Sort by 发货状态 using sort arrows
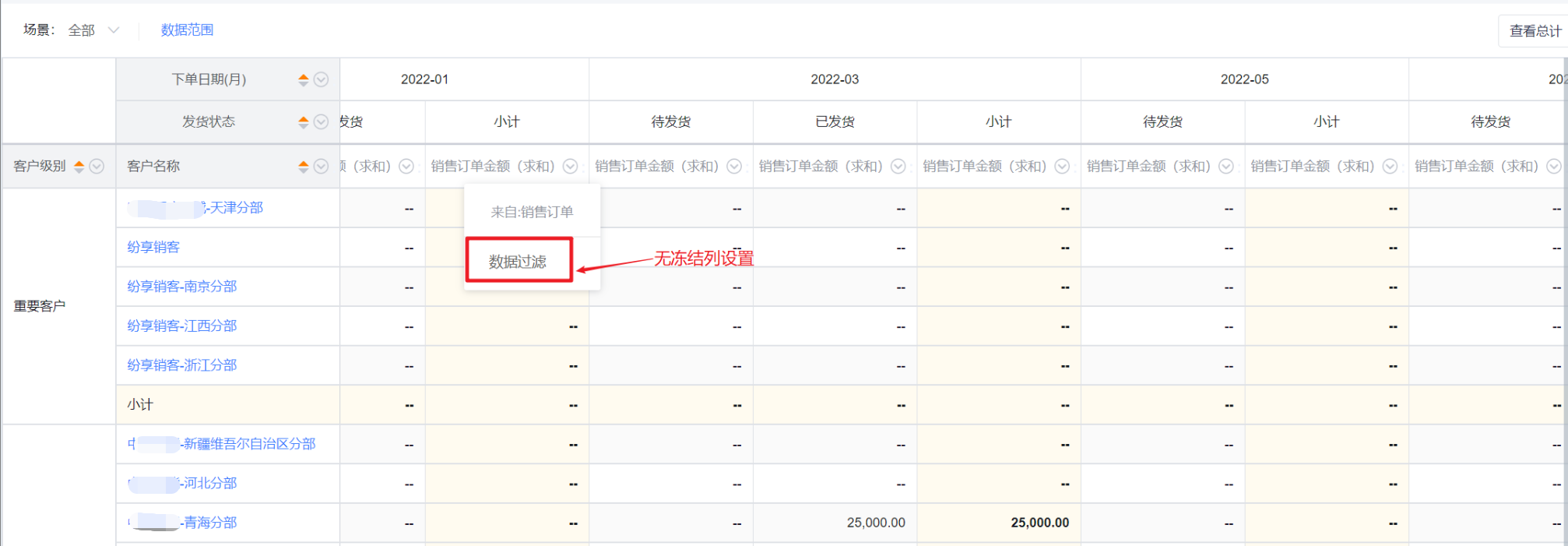 [x=304, y=122]
